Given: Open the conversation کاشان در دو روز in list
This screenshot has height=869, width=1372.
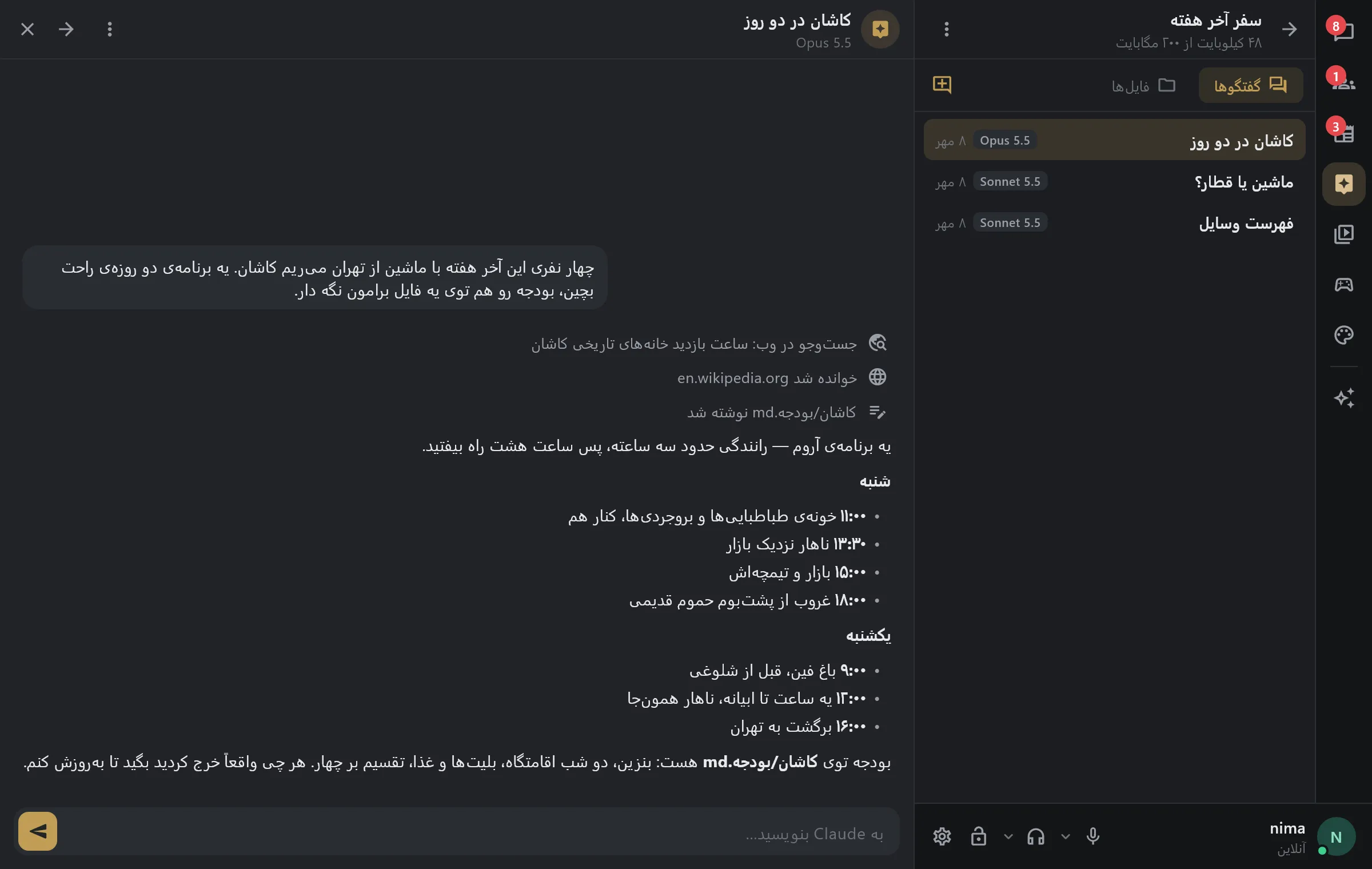Looking at the screenshot, I should click(x=1115, y=140).
